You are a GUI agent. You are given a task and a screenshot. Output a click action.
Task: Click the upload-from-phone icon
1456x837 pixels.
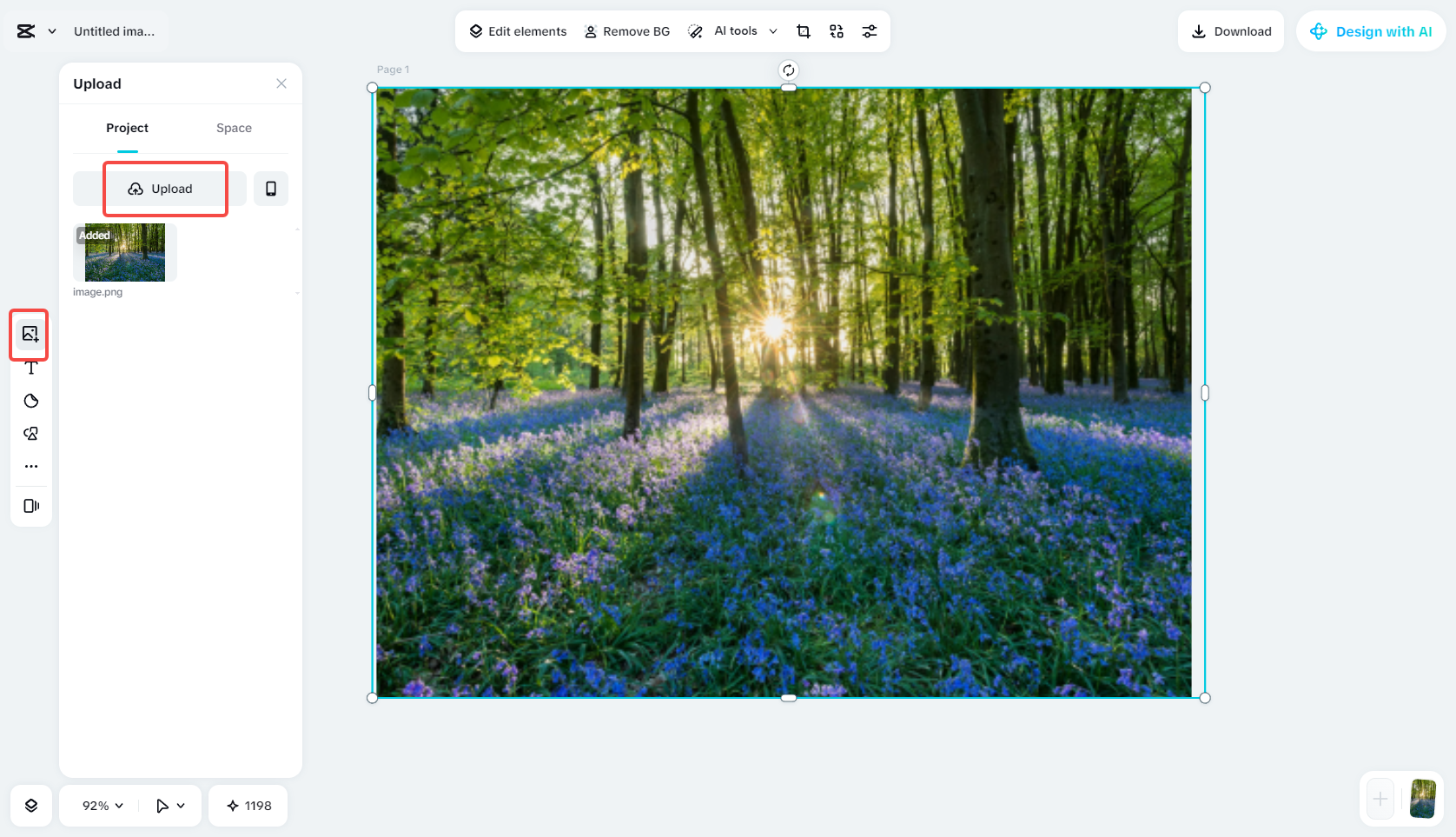(x=271, y=189)
